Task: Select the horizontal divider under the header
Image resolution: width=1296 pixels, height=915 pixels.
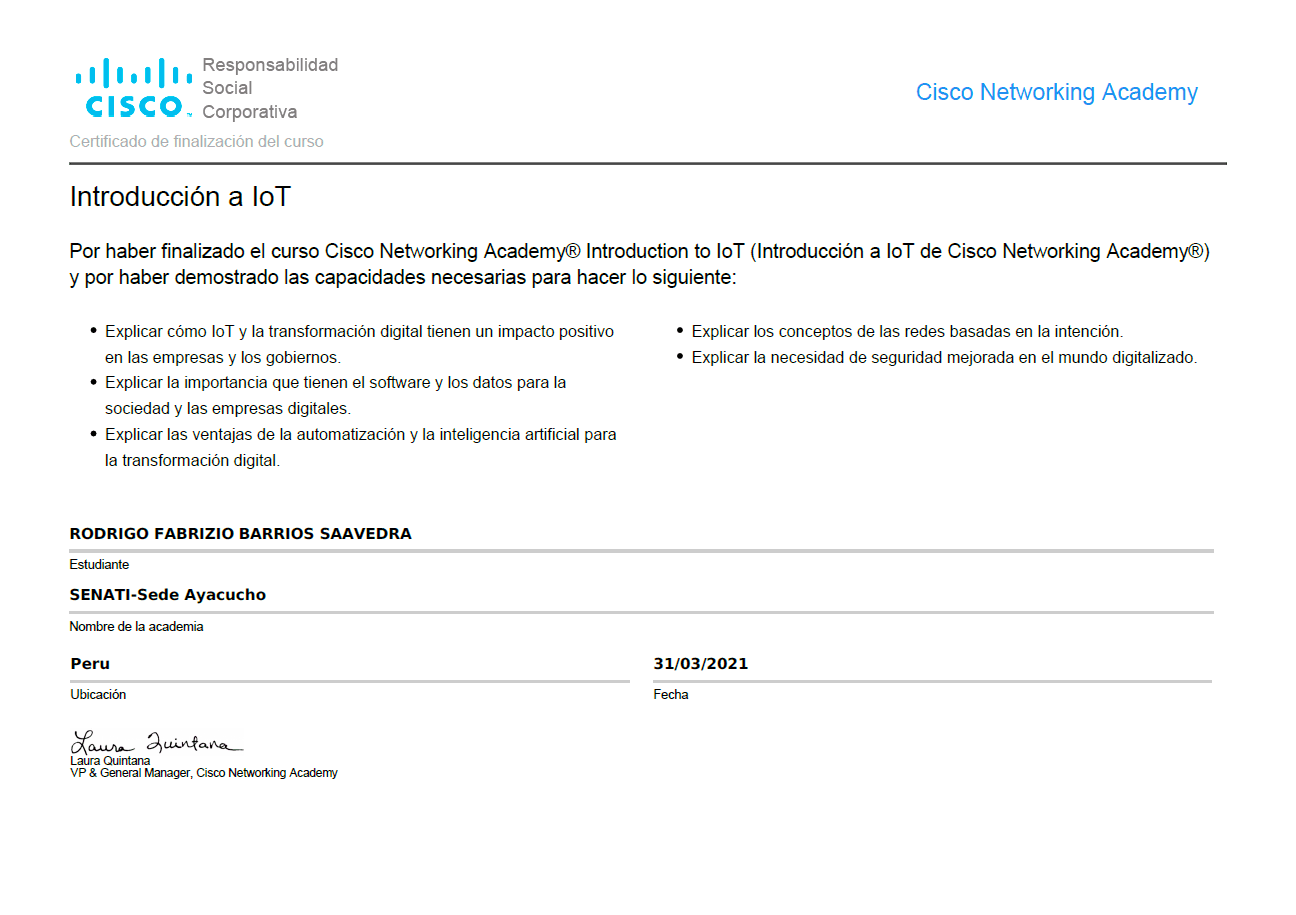Action: 648,161
